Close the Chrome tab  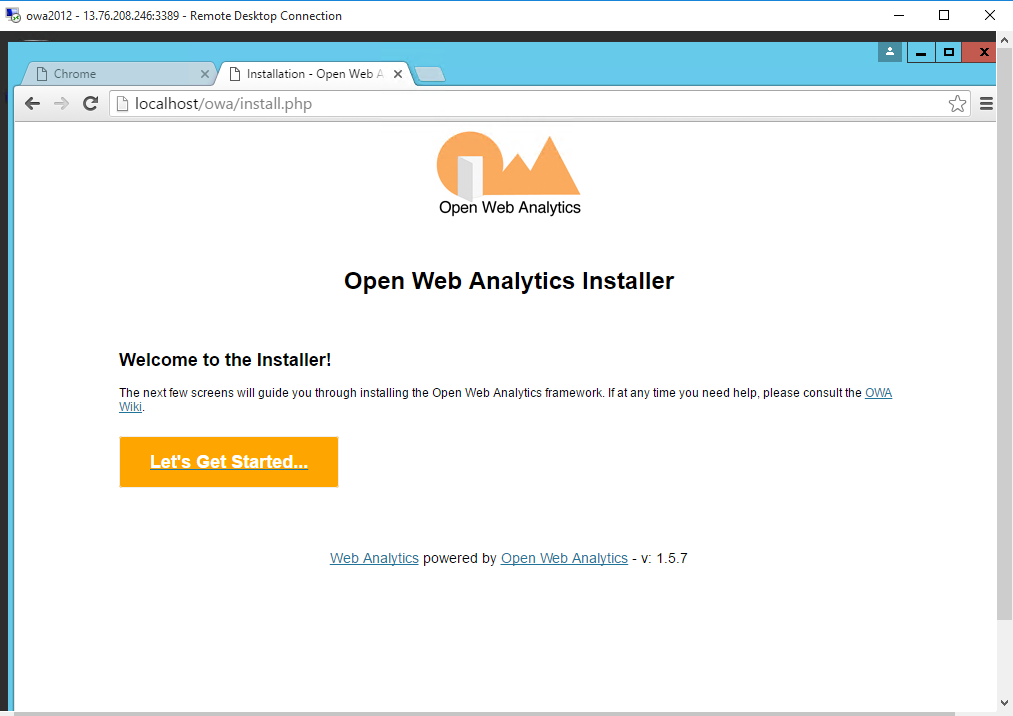(205, 73)
